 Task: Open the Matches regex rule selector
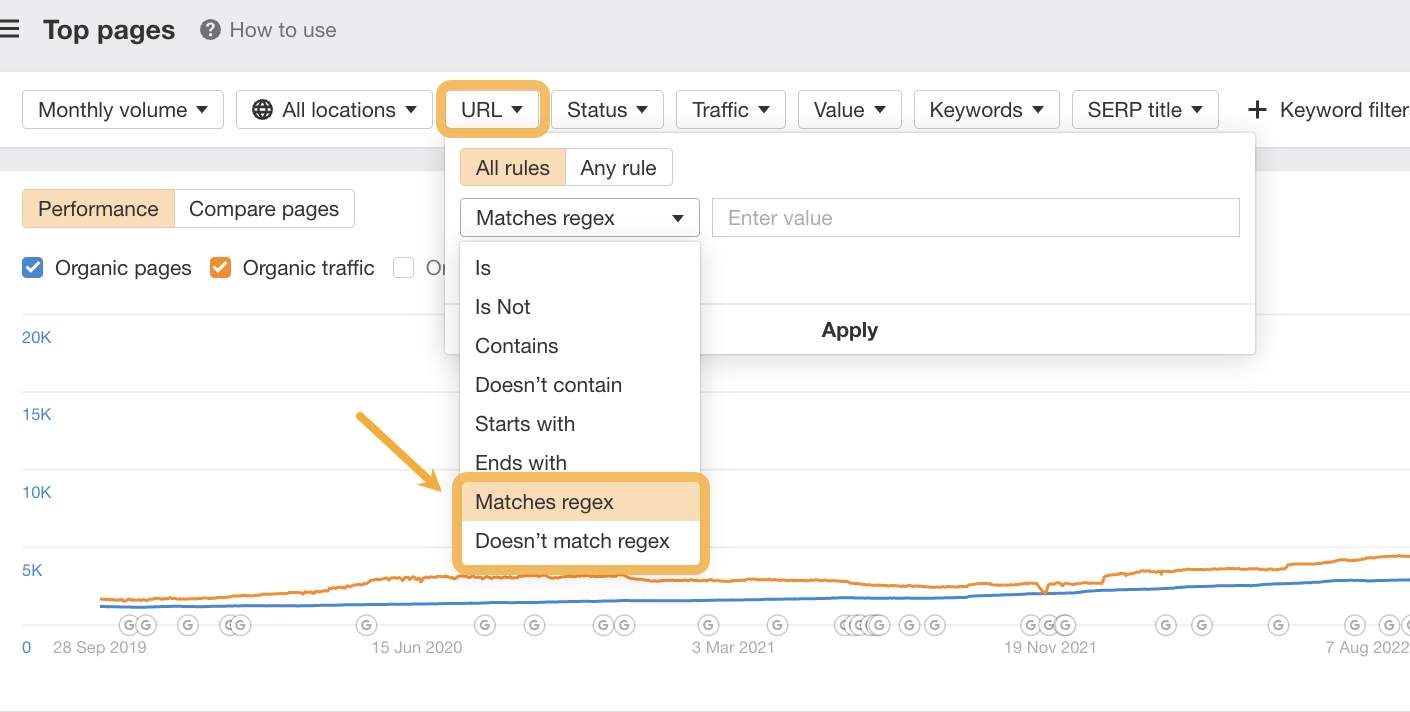point(580,218)
